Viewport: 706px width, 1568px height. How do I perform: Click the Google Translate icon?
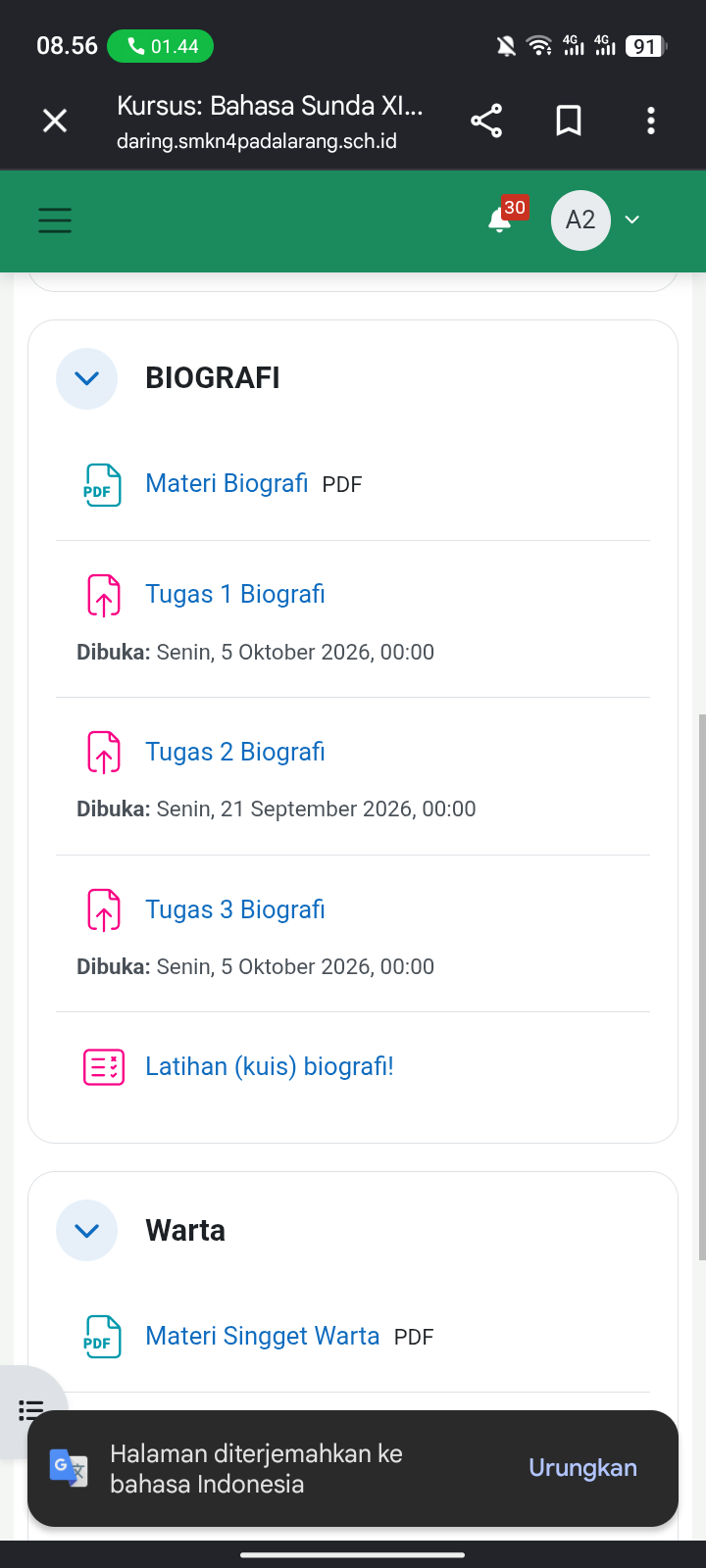click(x=69, y=1467)
